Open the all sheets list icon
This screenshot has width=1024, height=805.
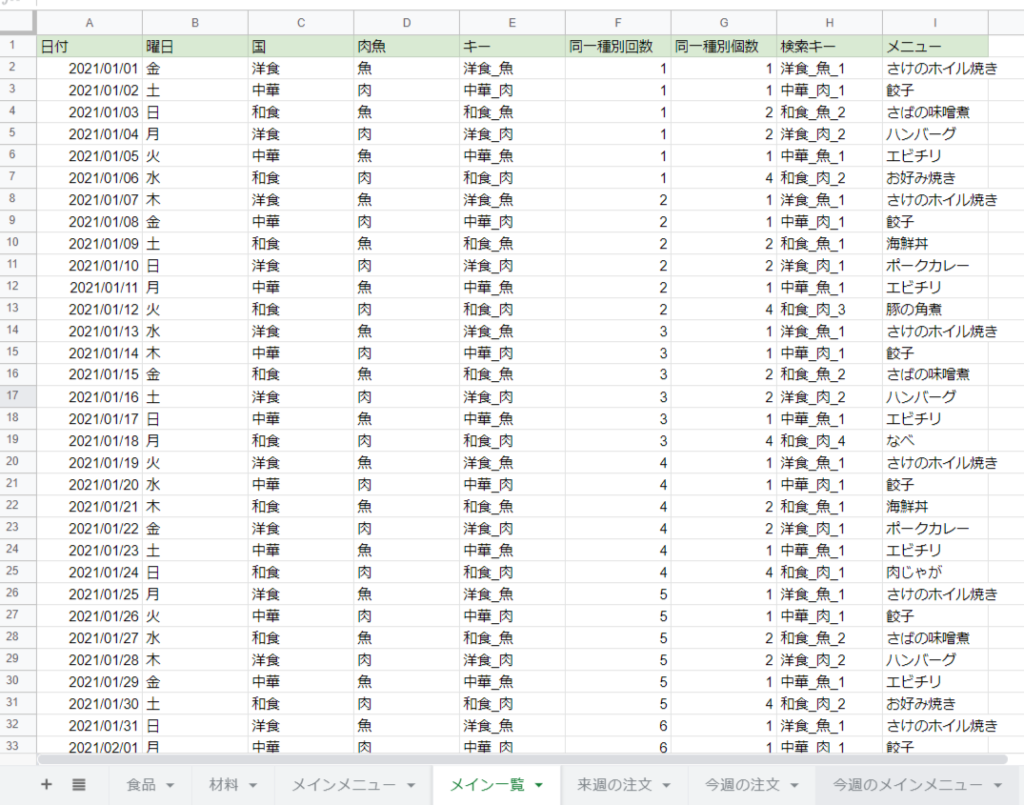tap(79, 785)
